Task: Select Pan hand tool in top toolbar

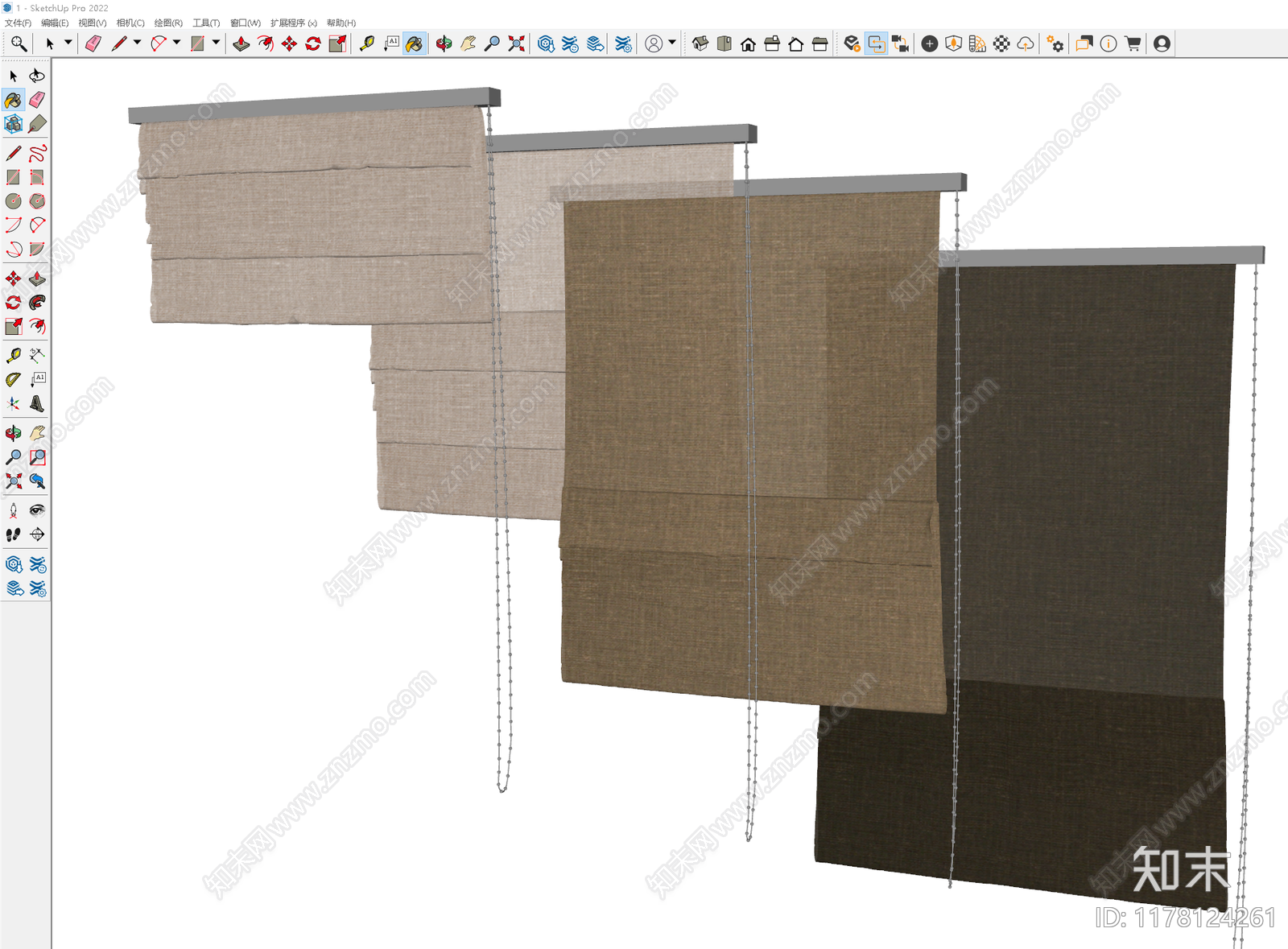Action: pos(468,43)
